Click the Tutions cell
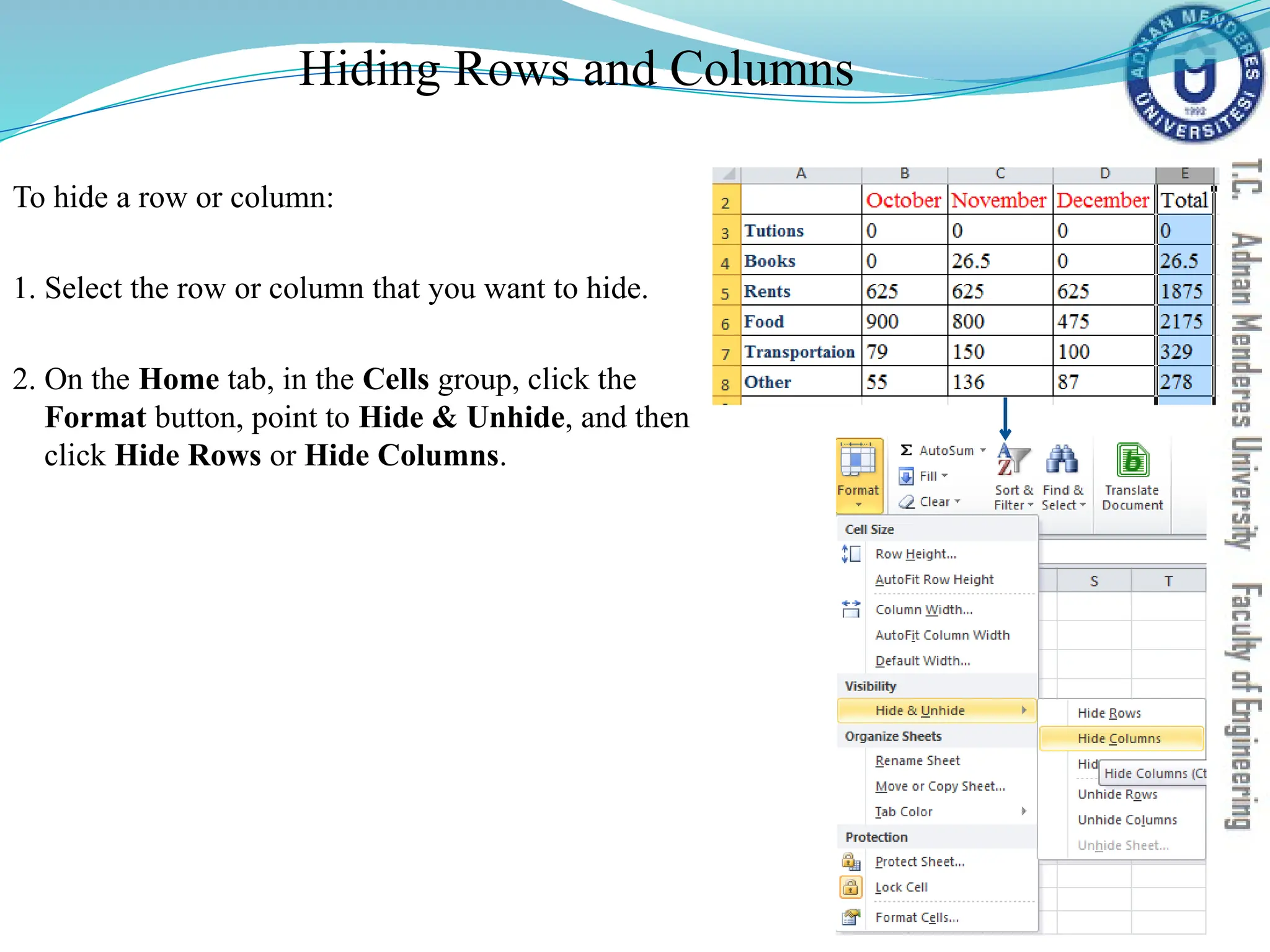This screenshot has height=952, width=1270. [x=801, y=230]
